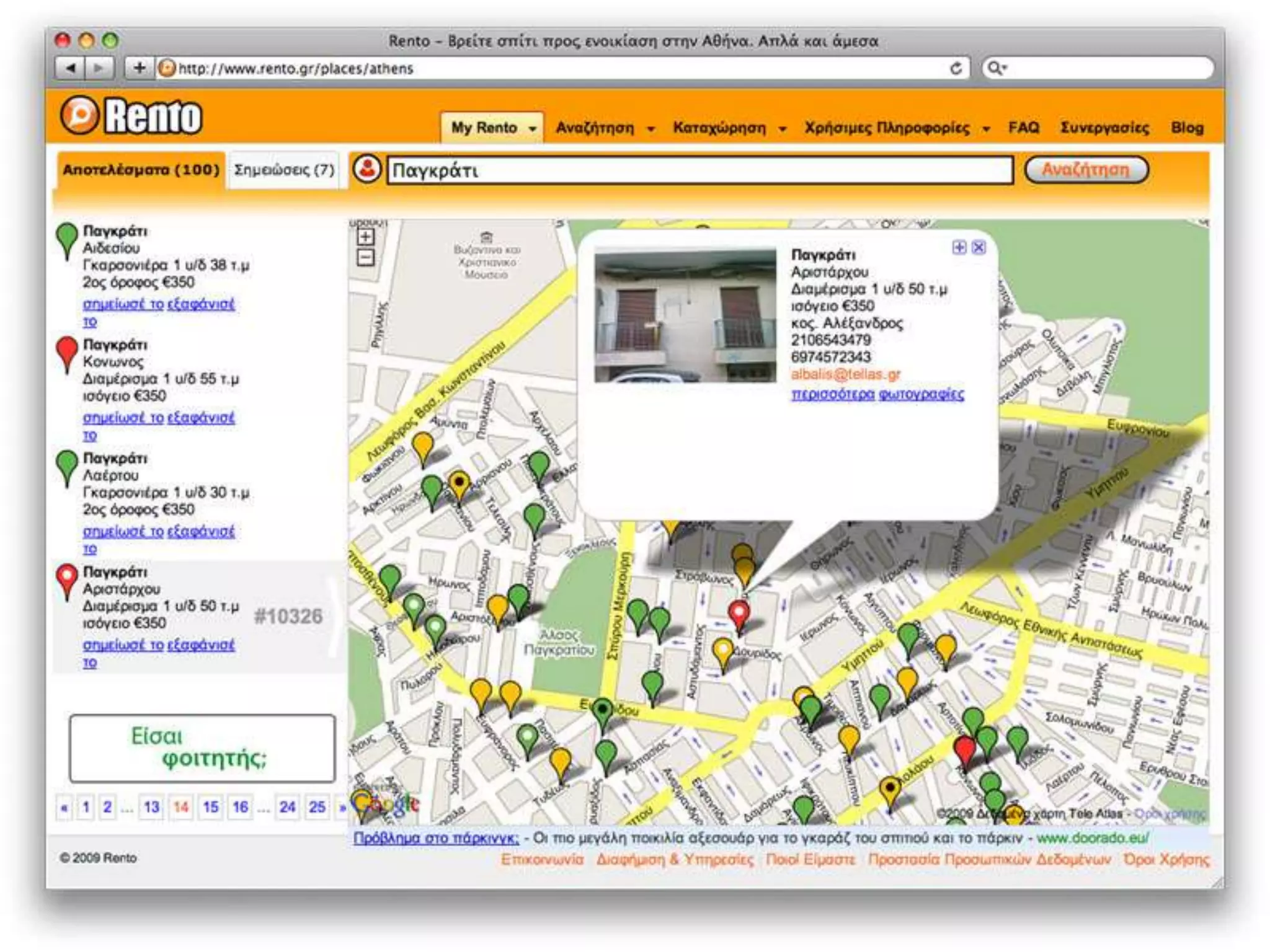Switch to Σημειώσεις (7) tab
Image resolution: width=1270 pixels, height=952 pixels.
click(x=284, y=170)
